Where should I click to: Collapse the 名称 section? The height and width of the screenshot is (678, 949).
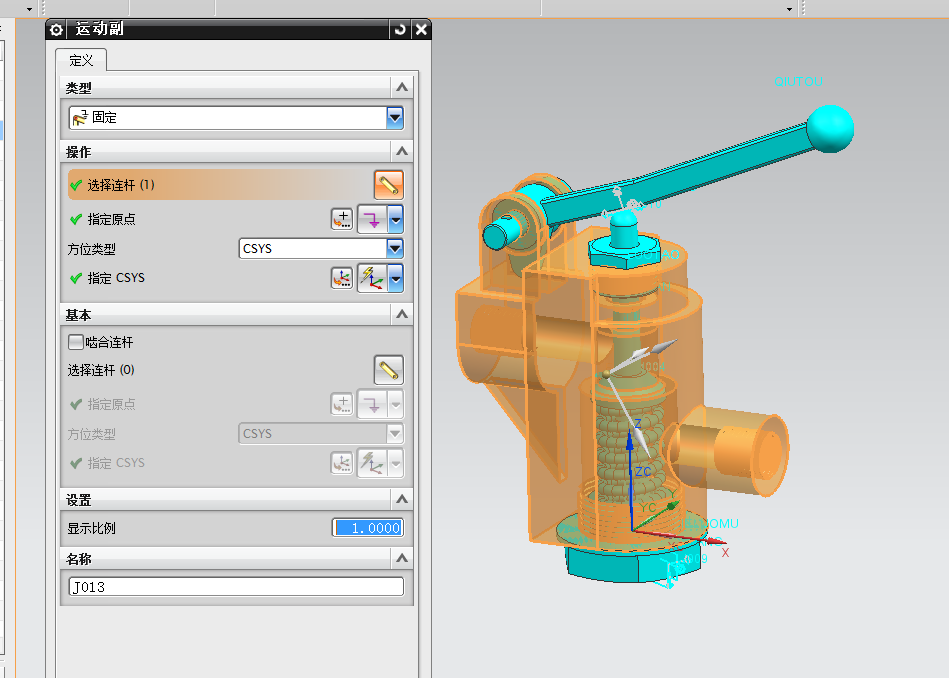[x=402, y=558]
